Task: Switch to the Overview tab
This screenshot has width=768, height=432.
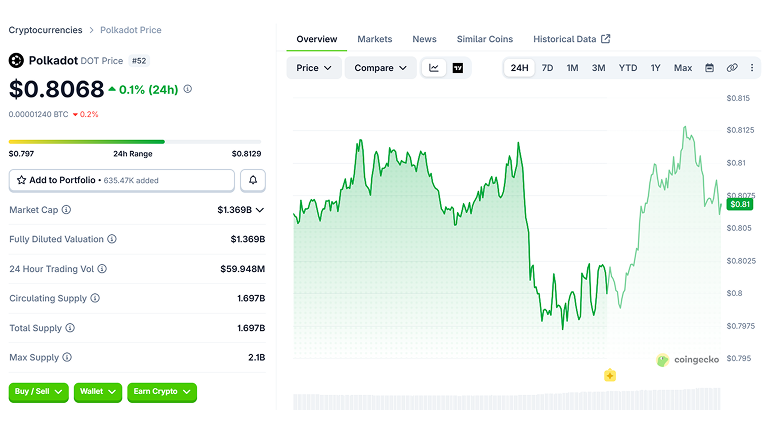Action: 316,39
